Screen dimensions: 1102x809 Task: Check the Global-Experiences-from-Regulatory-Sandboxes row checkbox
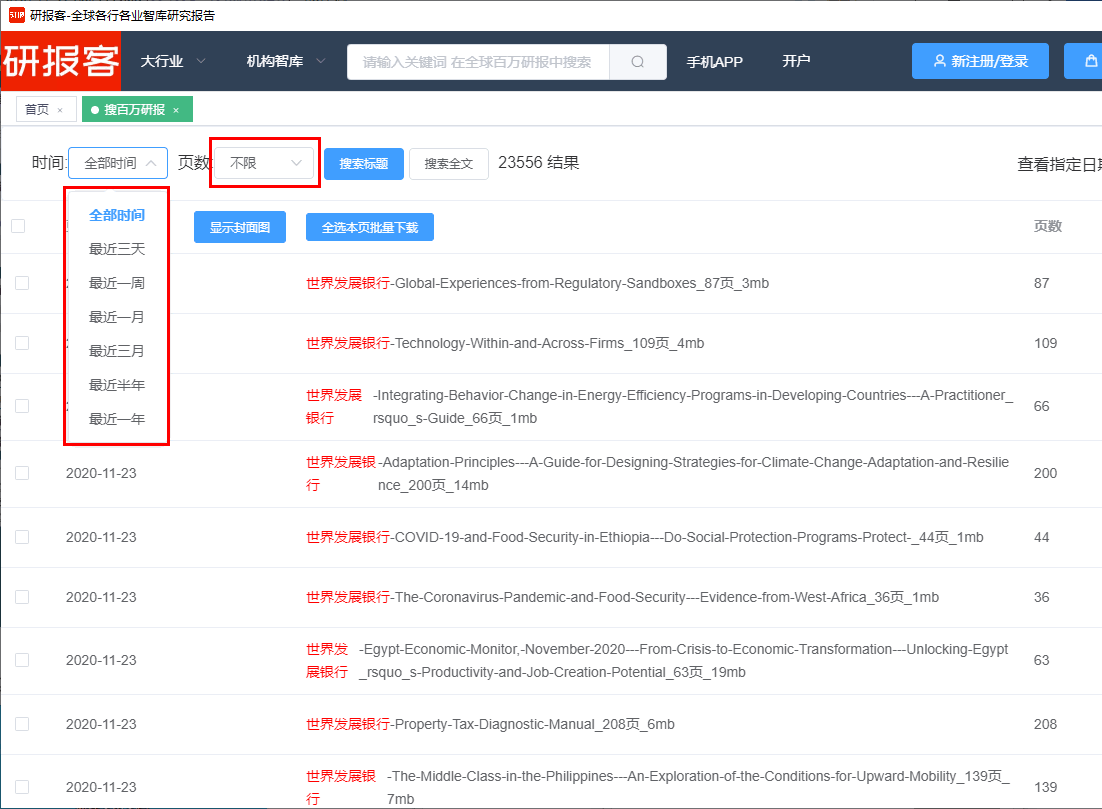pyautogui.click(x=22, y=283)
